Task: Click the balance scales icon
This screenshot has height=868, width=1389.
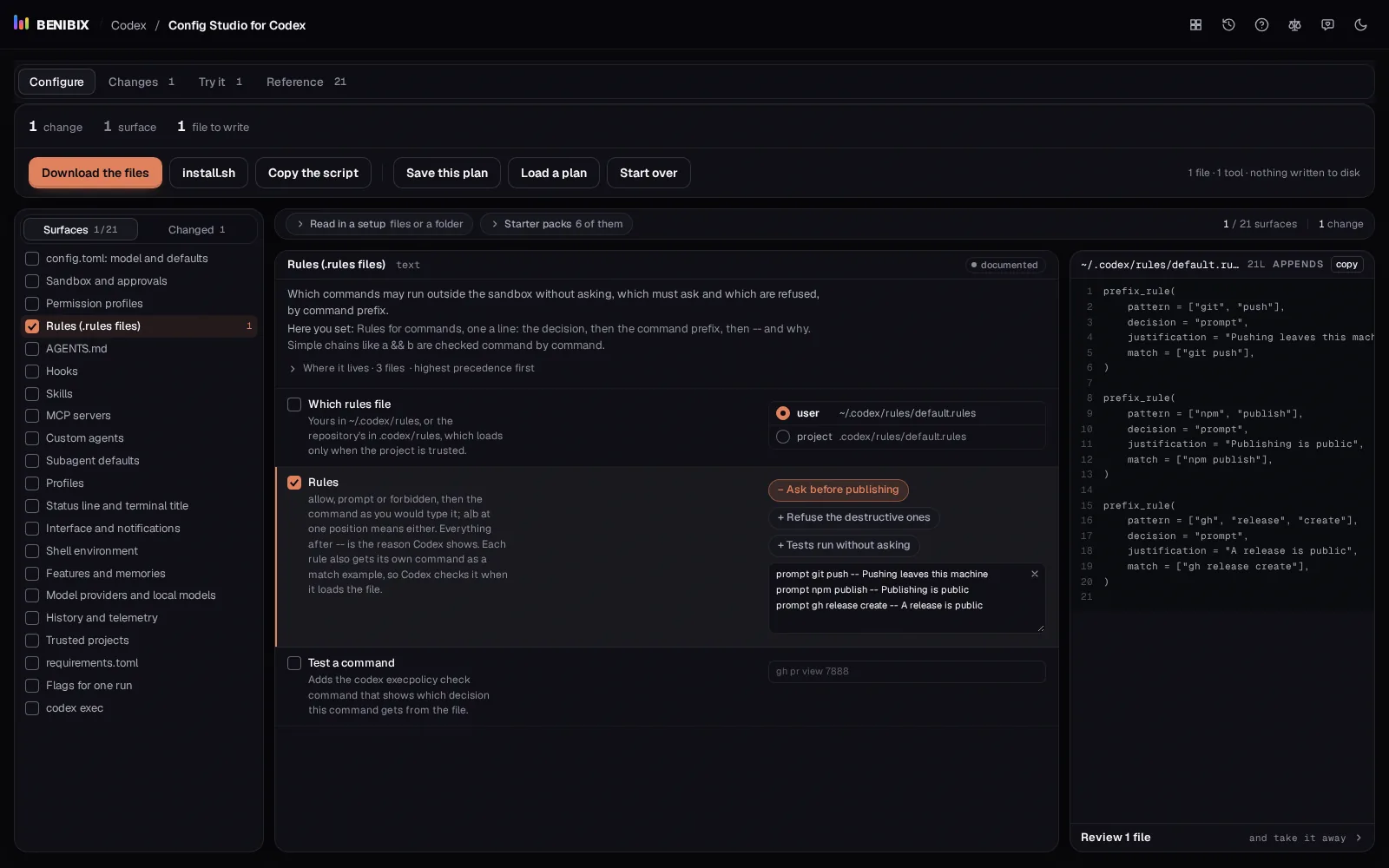Action: point(1294,25)
